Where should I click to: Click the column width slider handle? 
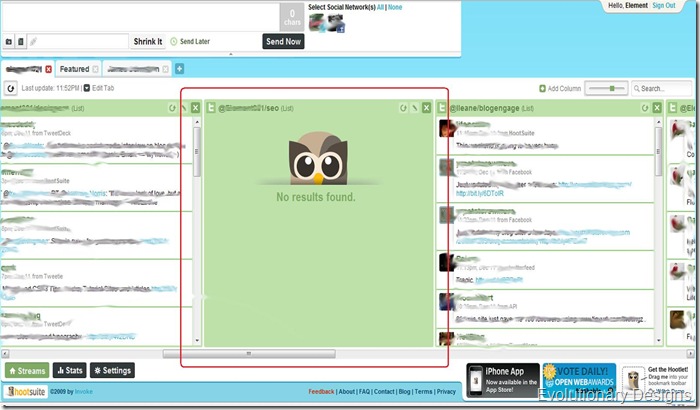coord(612,88)
